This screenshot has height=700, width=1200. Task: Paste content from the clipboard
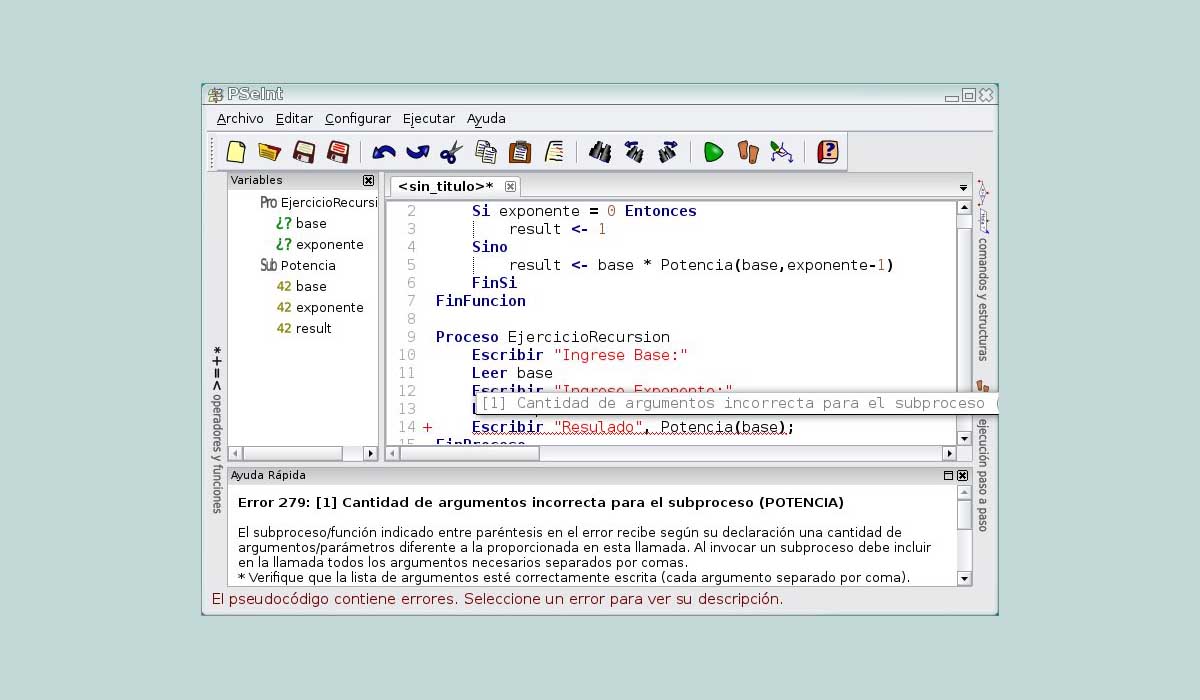click(520, 151)
